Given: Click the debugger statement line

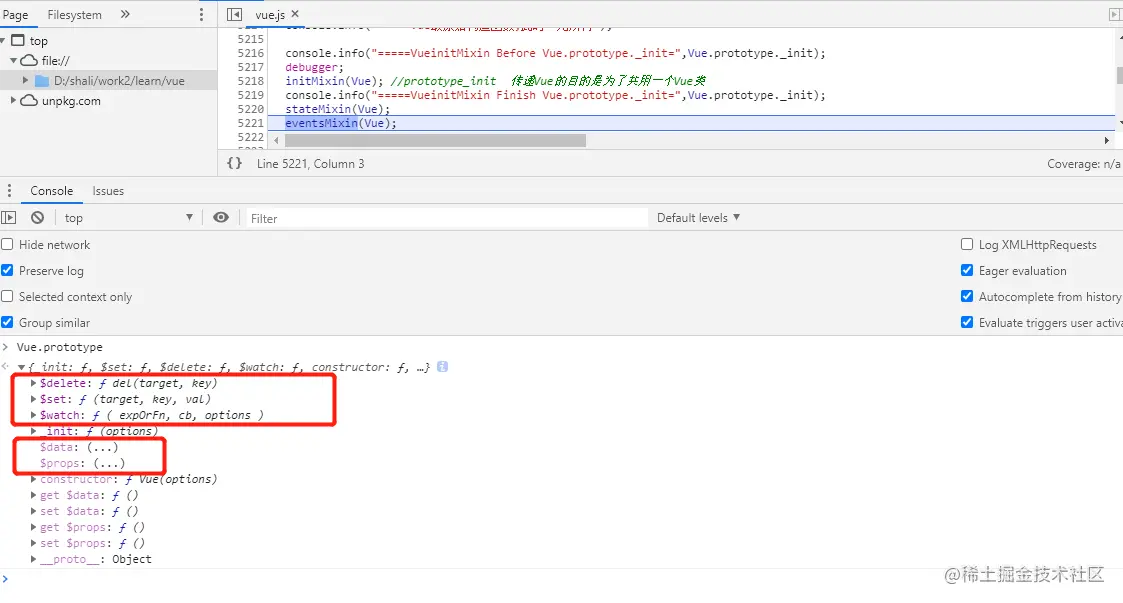Looking at the screenshot, I should [314, 67].
